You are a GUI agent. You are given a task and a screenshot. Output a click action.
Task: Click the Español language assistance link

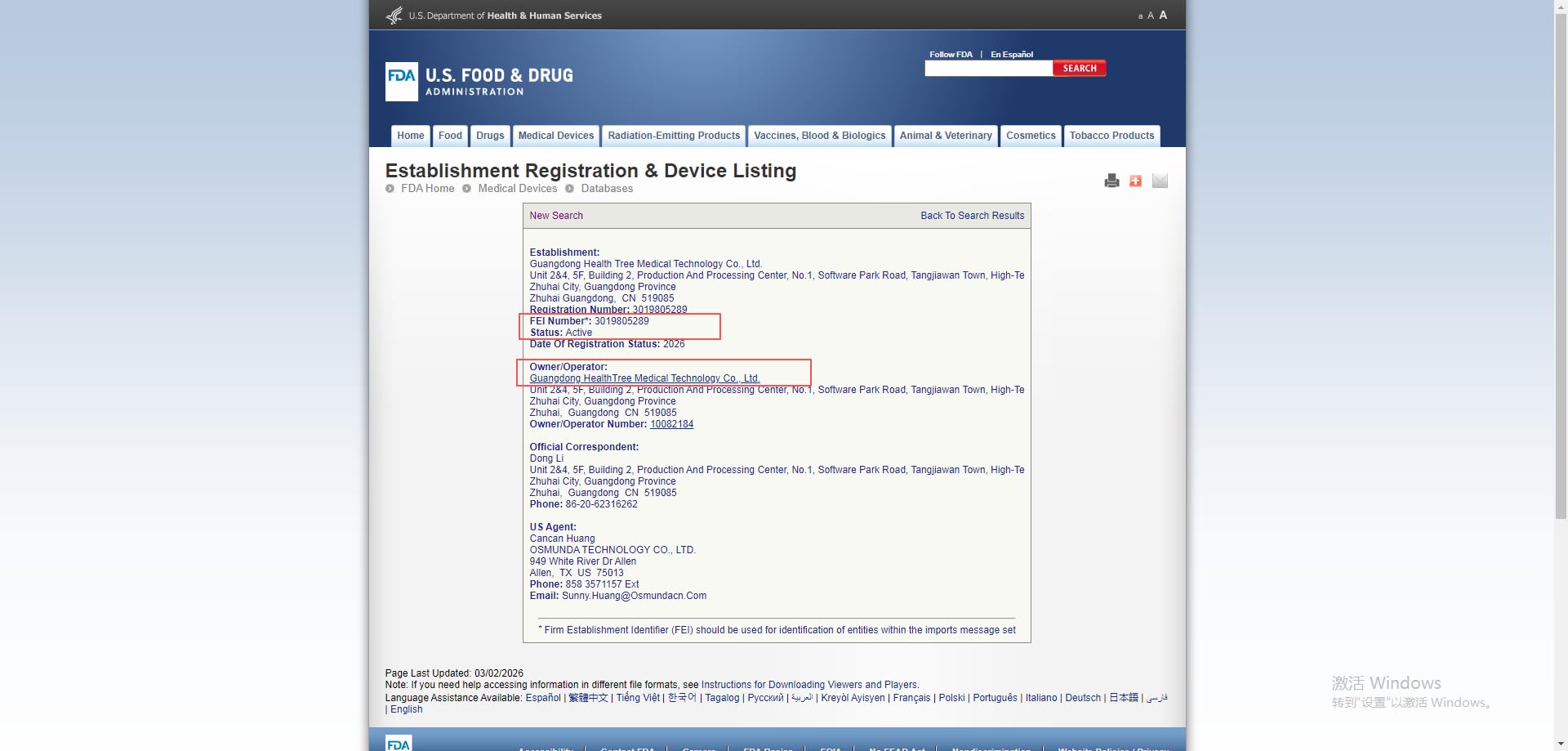pos(543,698)
